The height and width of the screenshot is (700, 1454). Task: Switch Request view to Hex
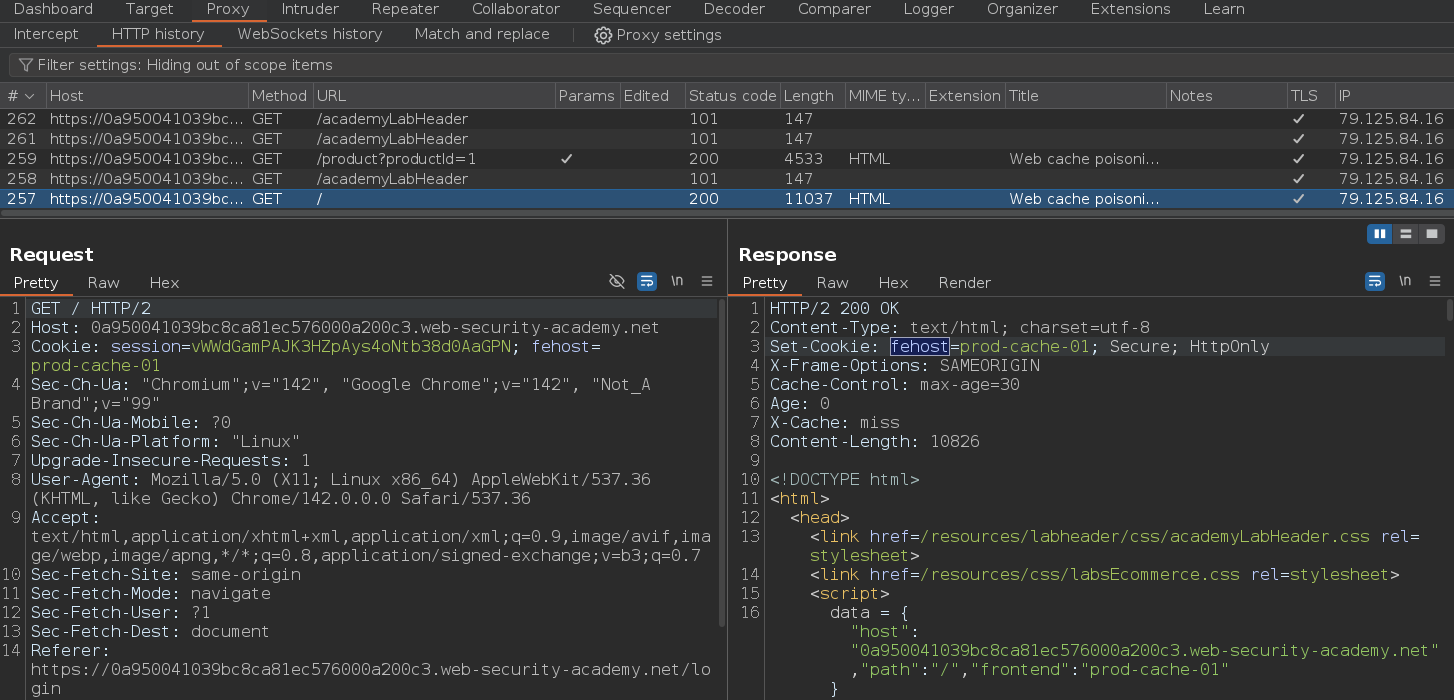coord(164,283)
